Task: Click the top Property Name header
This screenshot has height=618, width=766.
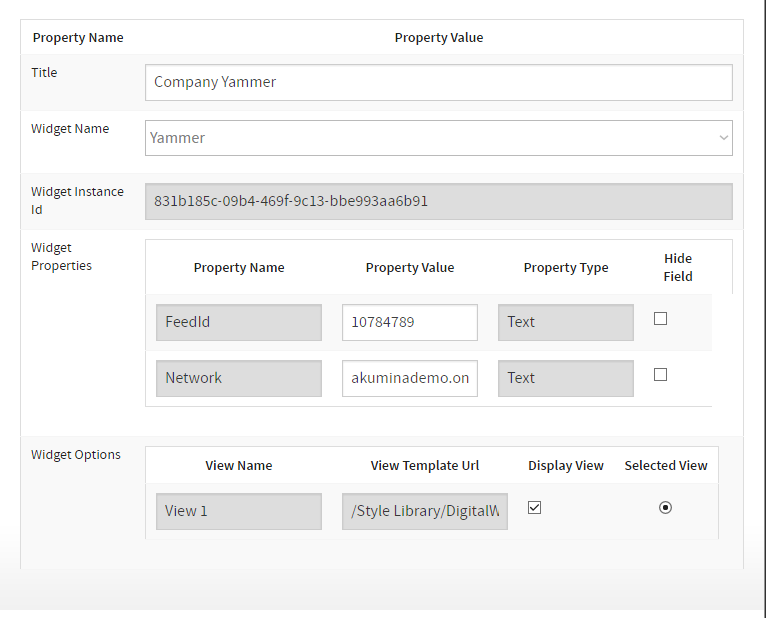Action: (x=78, y=38)
